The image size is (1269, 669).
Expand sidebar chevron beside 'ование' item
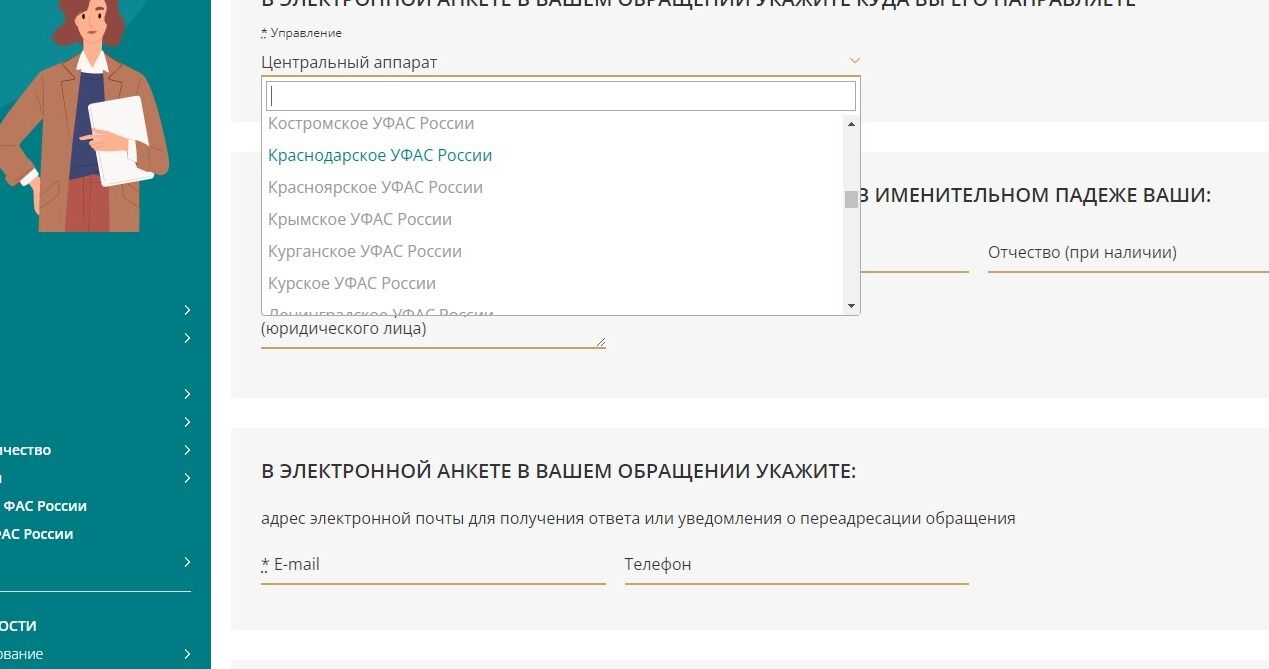click(x=187, y=654)
